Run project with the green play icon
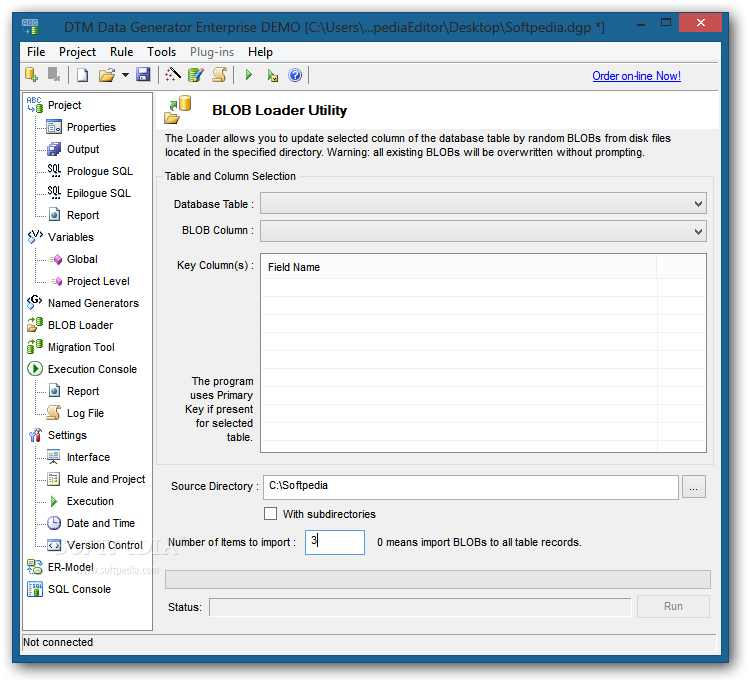Image resolution: width=749 pixels, height=683 pixels. (248, 75)
